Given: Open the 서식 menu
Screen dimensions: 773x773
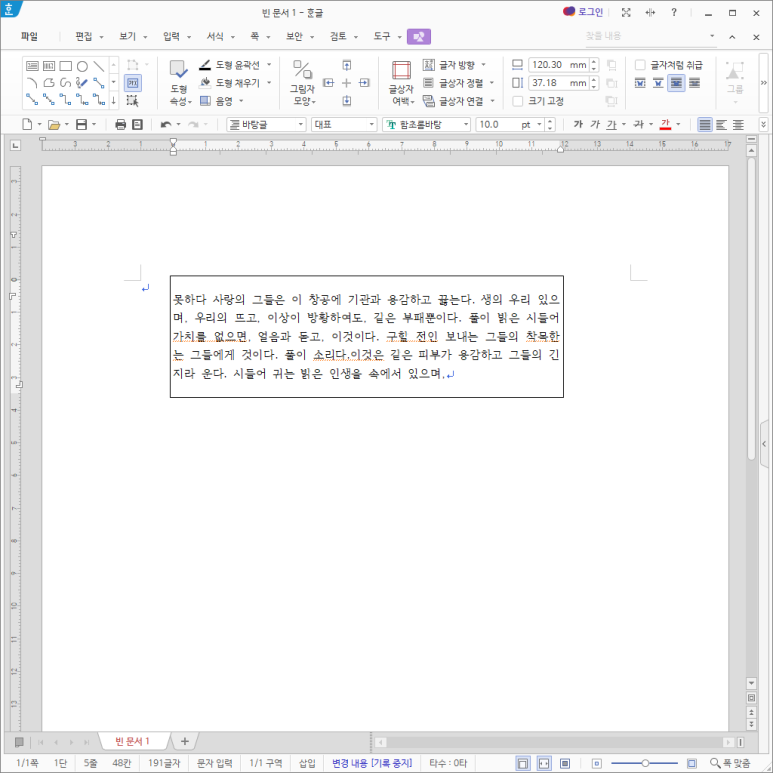Looking at the screenshot, I should (220, 36).
